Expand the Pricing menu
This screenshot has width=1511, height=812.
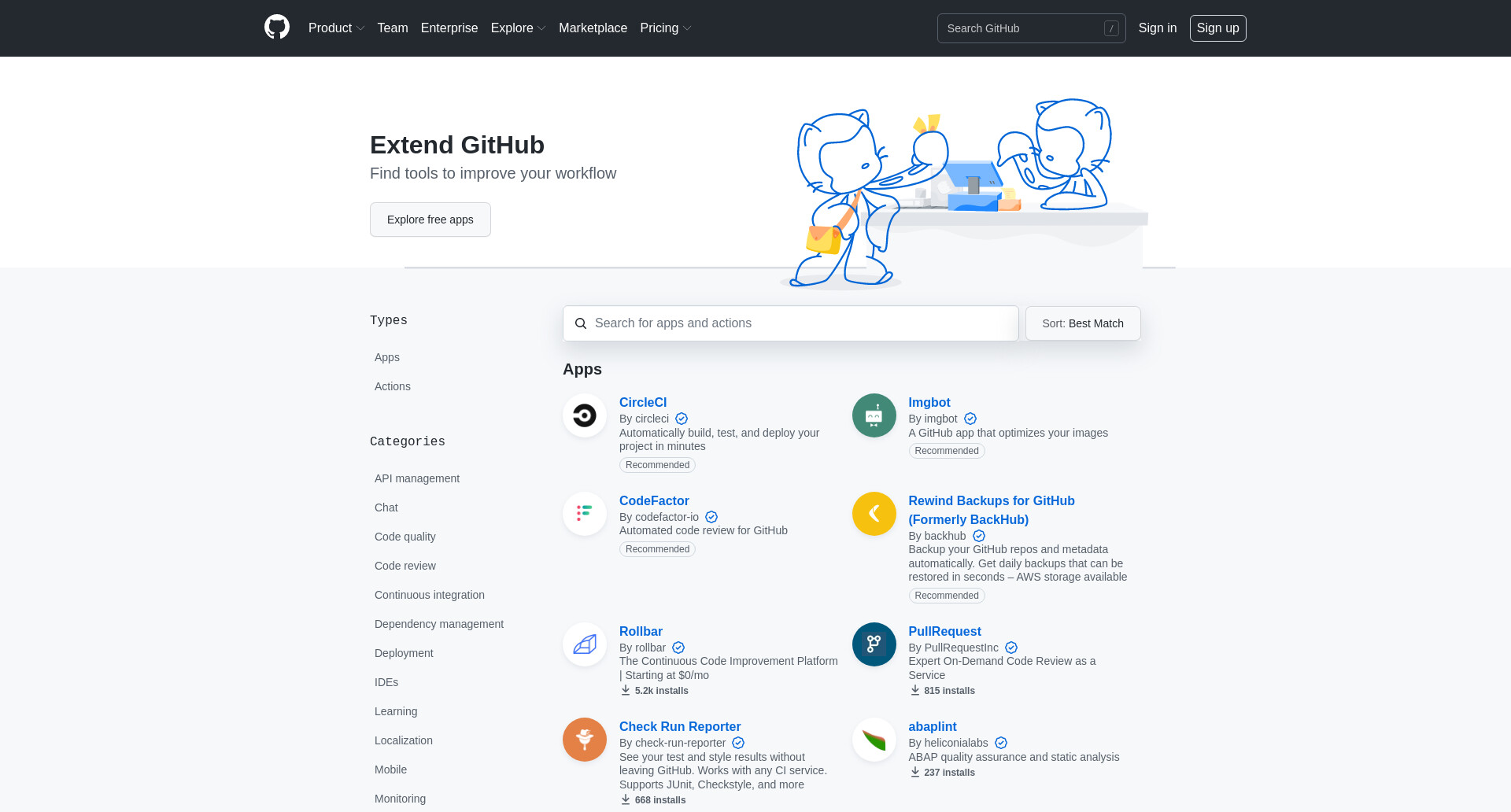pyautogui.click(x=665, y=28)
